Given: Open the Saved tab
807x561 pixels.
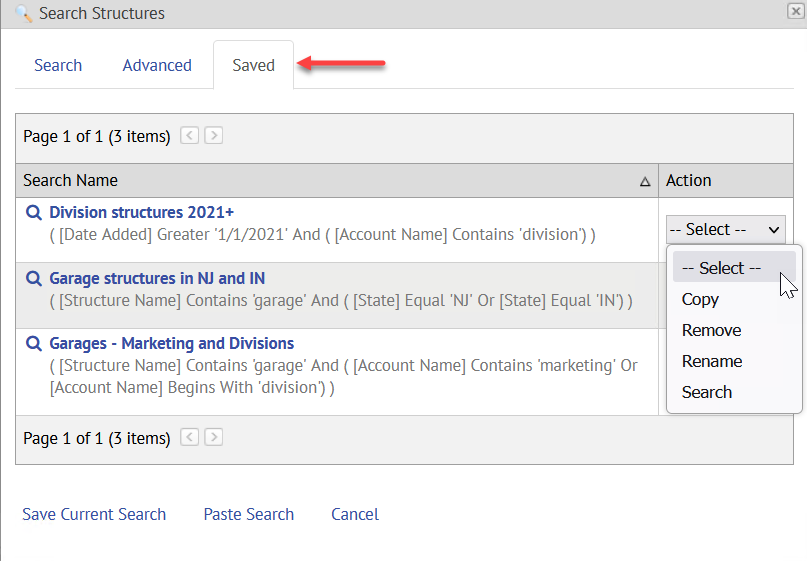Looking at the screenshot, I should tap(253, 65).
